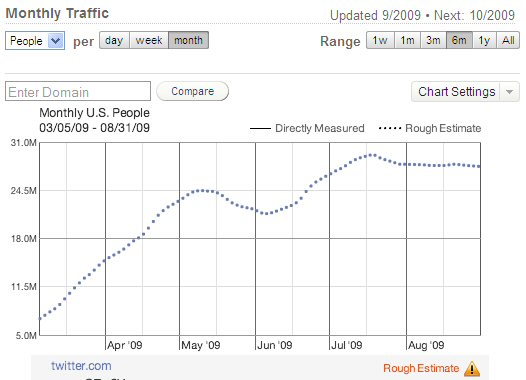The width and height of the screenshot is (526, 380).
Task: Click the dotted Rough Estimate legend entry
Action: [x=430, y=128]
